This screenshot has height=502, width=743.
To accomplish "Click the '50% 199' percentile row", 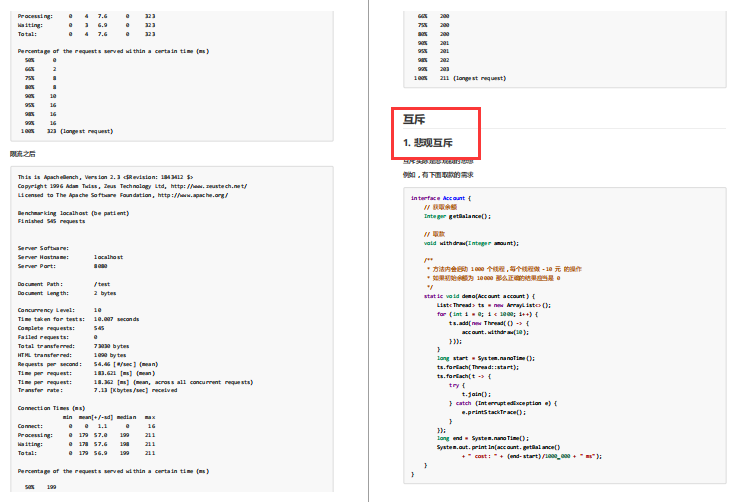I will pyautogui.click(x=40, y=487).
